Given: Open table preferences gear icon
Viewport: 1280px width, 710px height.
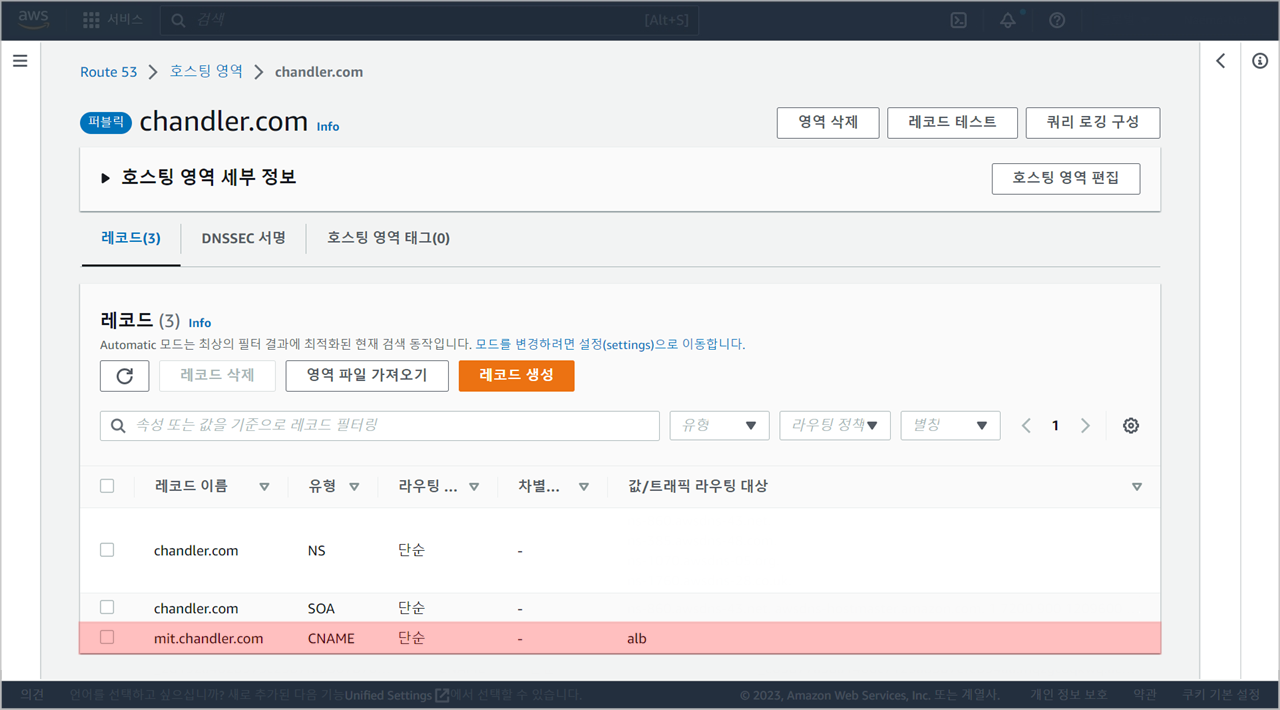Looking at the screenshot, I should (1131, 425).
